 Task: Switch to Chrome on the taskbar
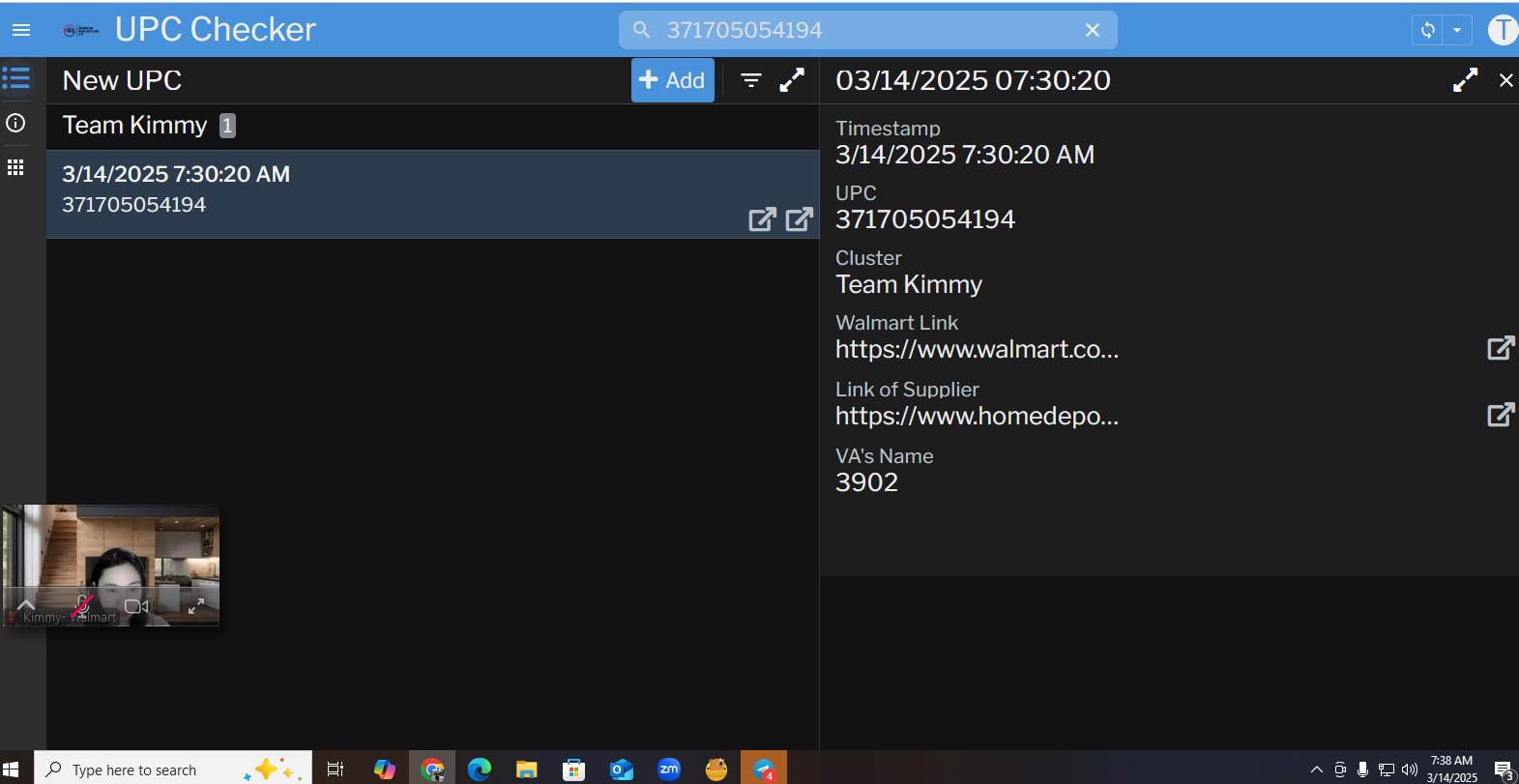[x=432, y=769]
